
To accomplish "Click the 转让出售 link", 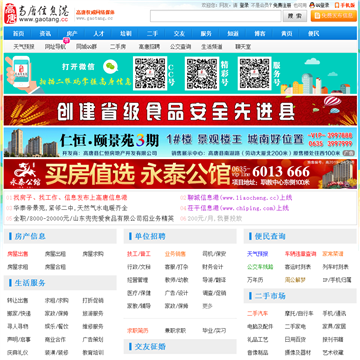I will click(x=17, y=300).
